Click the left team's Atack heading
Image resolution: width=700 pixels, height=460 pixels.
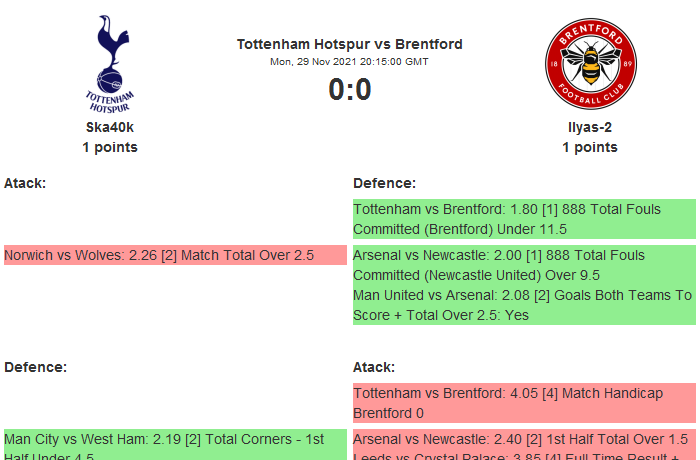pyautogui.click(x=25, y=183)
